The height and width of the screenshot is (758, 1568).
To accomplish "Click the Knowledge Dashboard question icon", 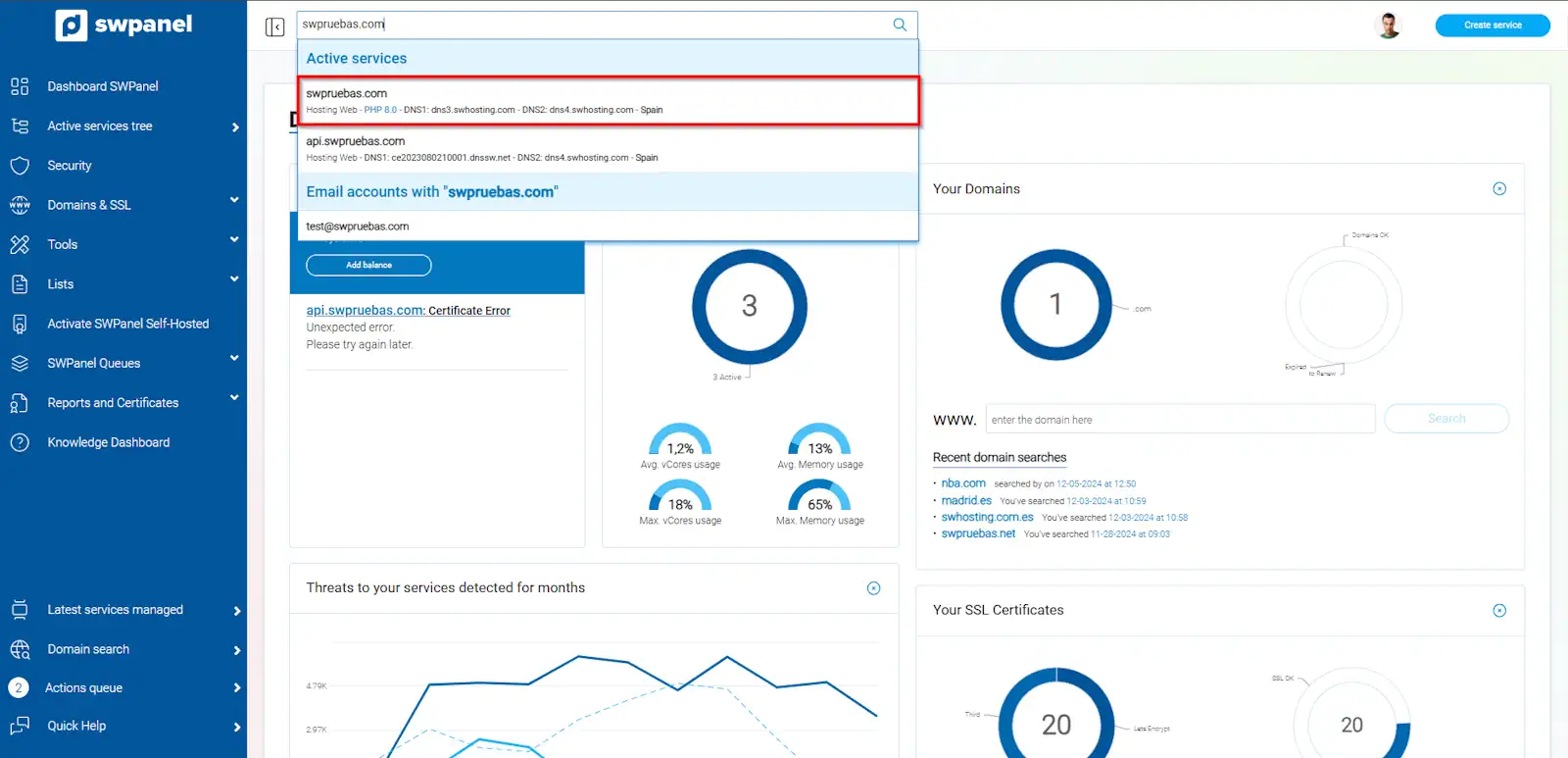I will 20,442.
